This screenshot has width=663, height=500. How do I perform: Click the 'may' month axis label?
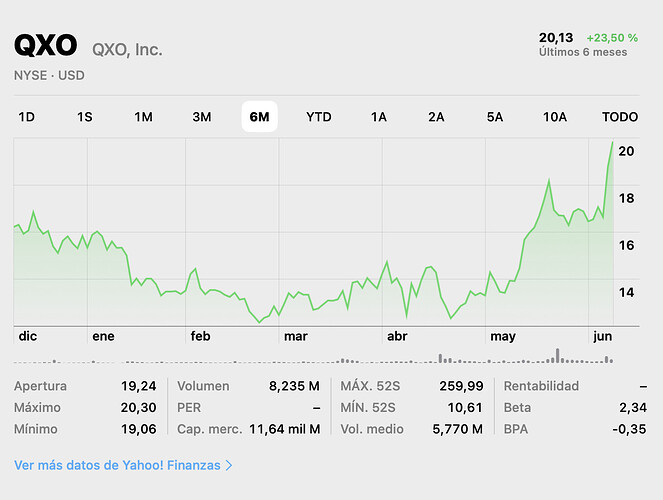tap(503, 337)
